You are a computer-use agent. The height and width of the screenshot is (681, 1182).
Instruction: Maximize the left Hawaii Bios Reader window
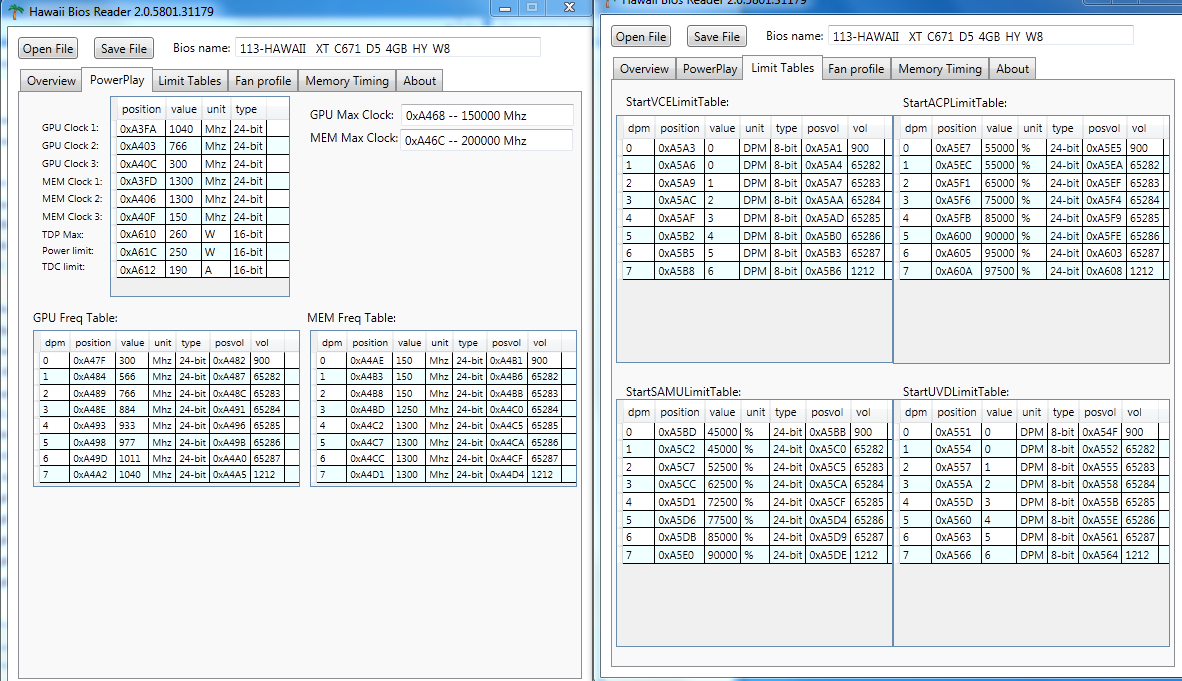[532, 8]
